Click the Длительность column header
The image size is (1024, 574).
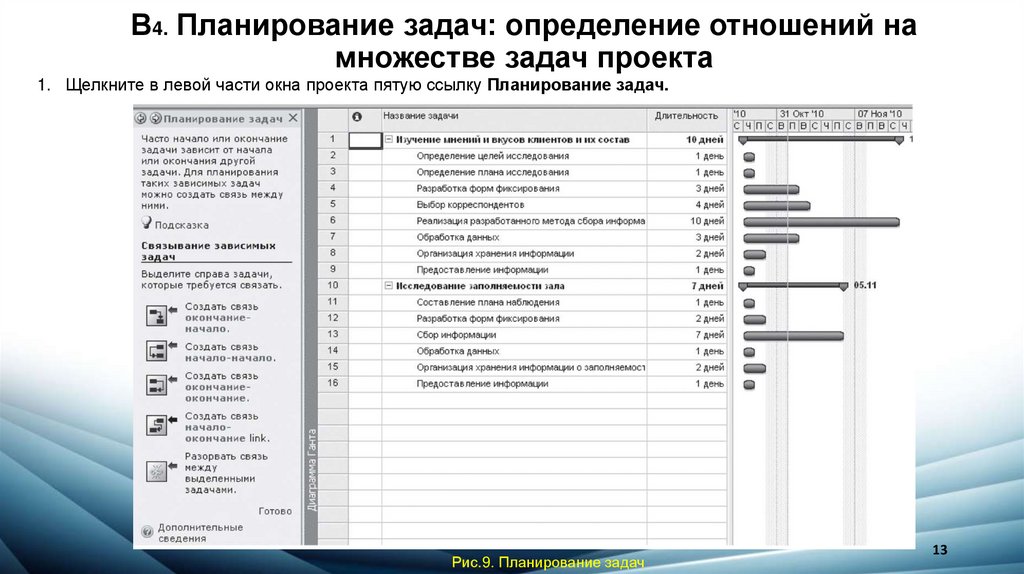pos(686,116)
